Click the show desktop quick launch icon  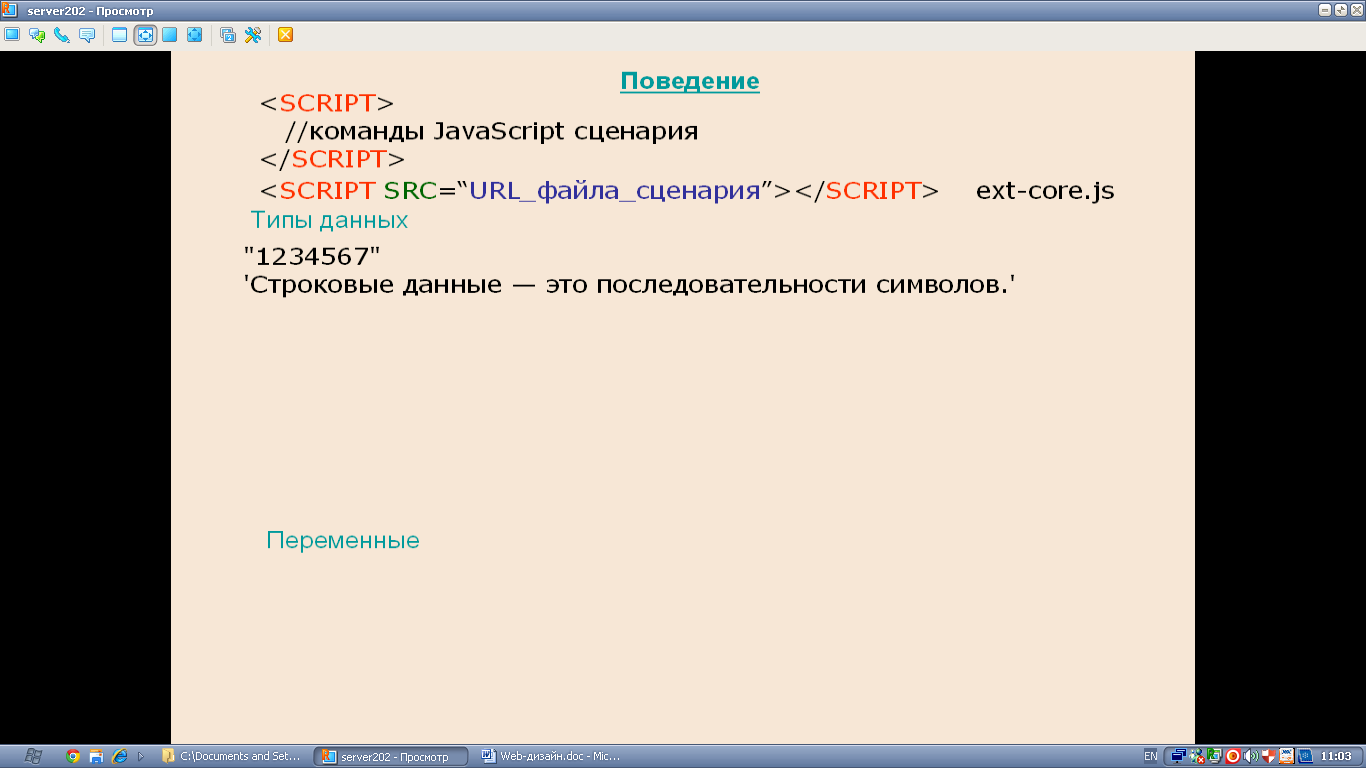coord(96,756)
